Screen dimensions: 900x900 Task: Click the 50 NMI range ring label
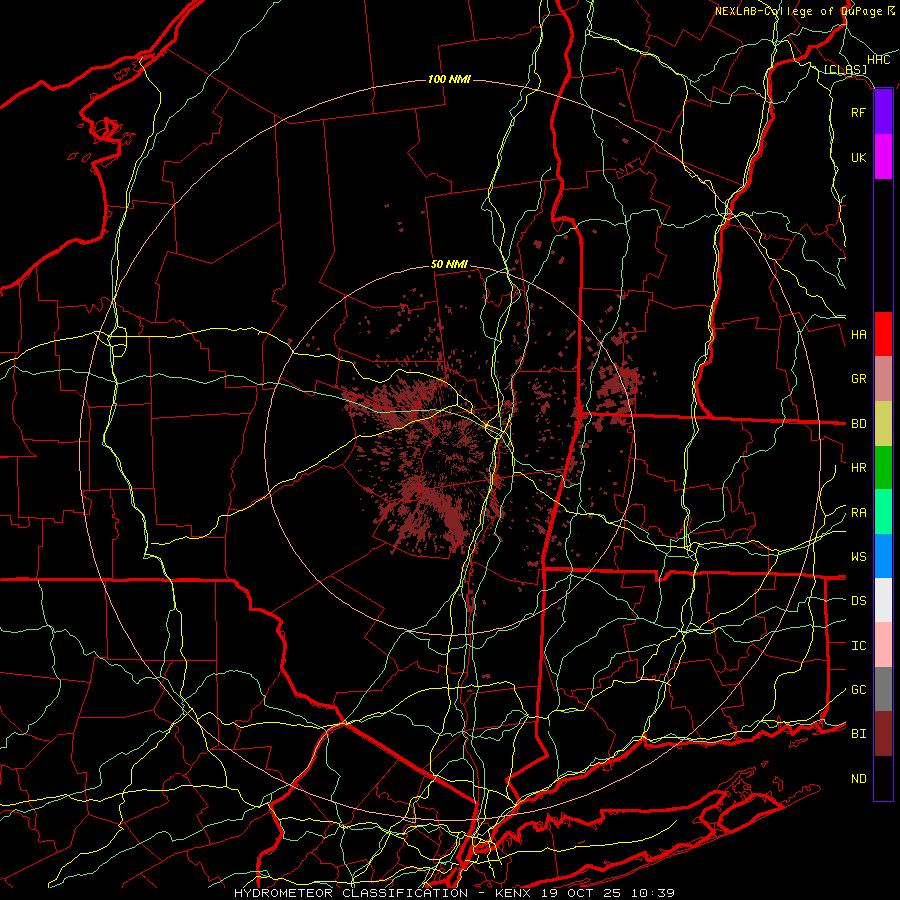coord(449,265)
